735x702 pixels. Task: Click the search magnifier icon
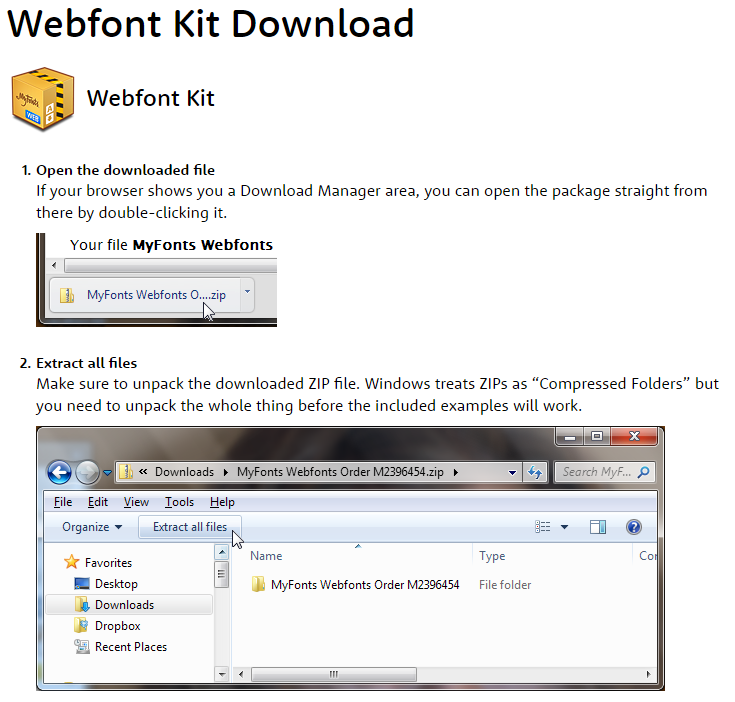tap(644, 472)
